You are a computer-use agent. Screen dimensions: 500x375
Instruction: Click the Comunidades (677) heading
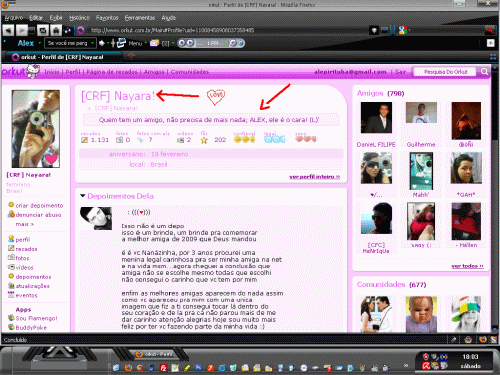point(391,284)
